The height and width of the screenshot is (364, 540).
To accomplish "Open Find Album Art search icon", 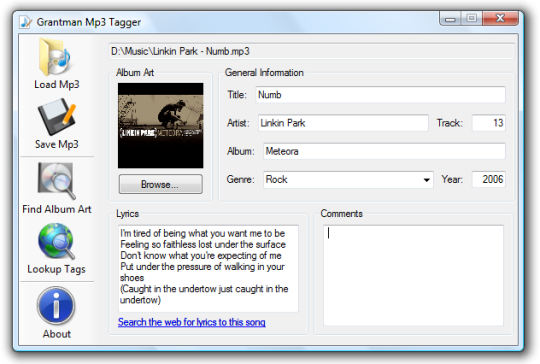I will [57, 181].
